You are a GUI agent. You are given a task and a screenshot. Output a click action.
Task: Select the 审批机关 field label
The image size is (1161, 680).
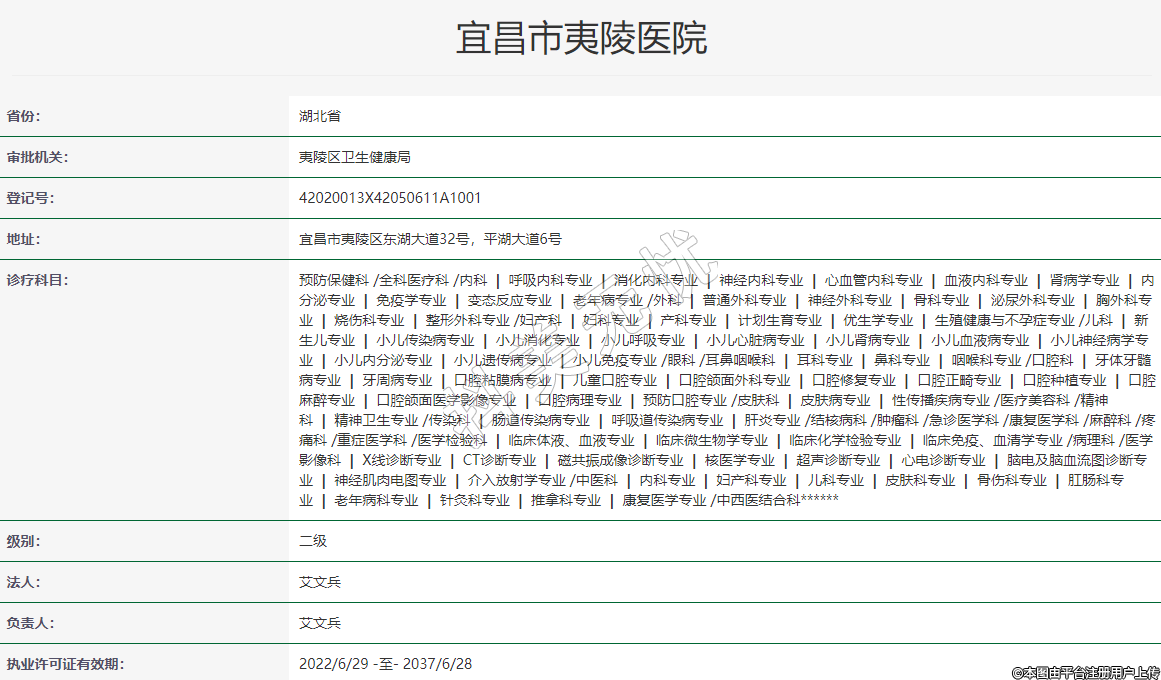pyautogui.click(x=37, y=157)
